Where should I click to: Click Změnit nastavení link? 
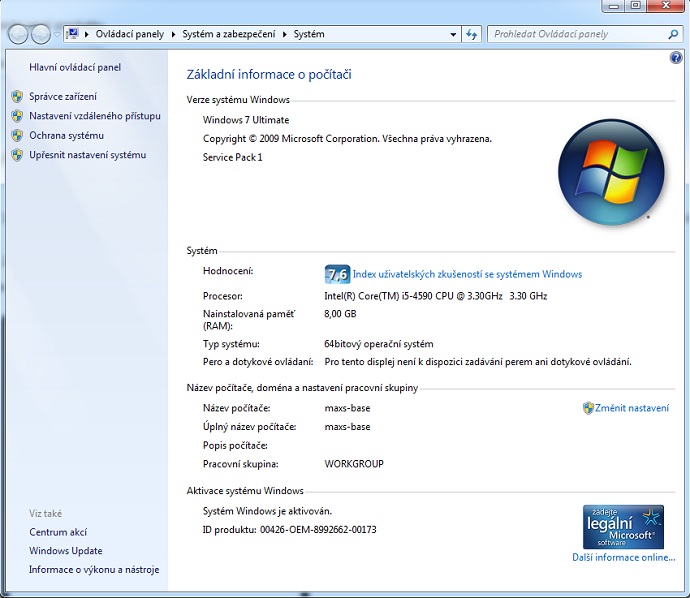point(632,408)
